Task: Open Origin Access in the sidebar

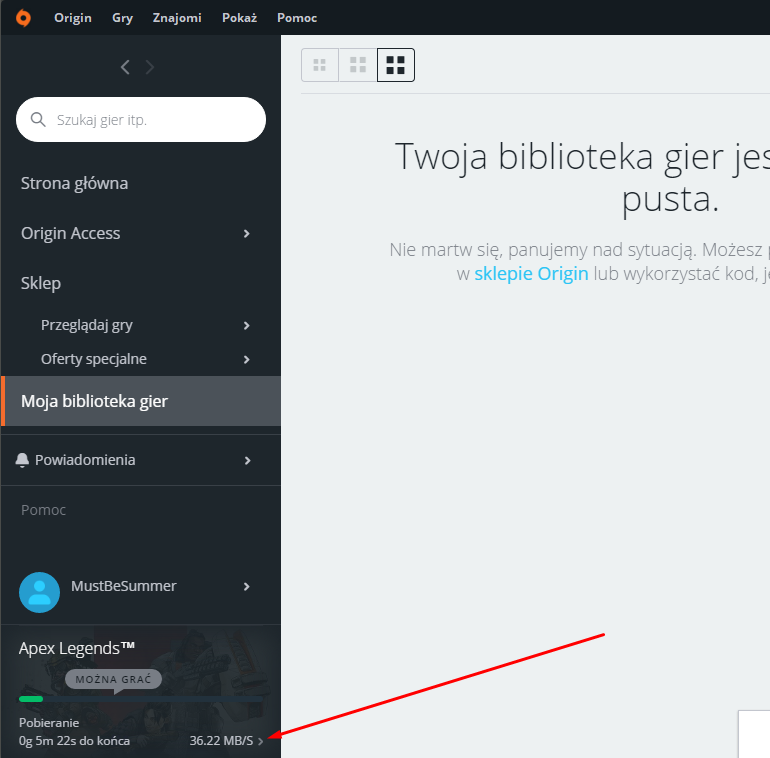Action: (70, 233)
